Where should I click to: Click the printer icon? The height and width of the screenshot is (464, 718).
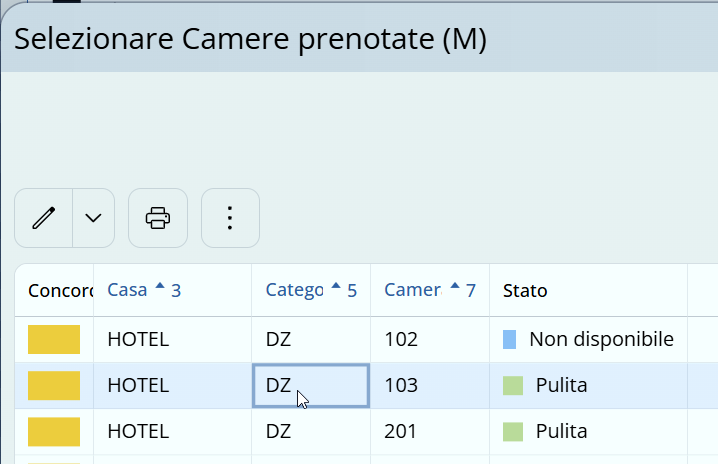pos(158,218)
